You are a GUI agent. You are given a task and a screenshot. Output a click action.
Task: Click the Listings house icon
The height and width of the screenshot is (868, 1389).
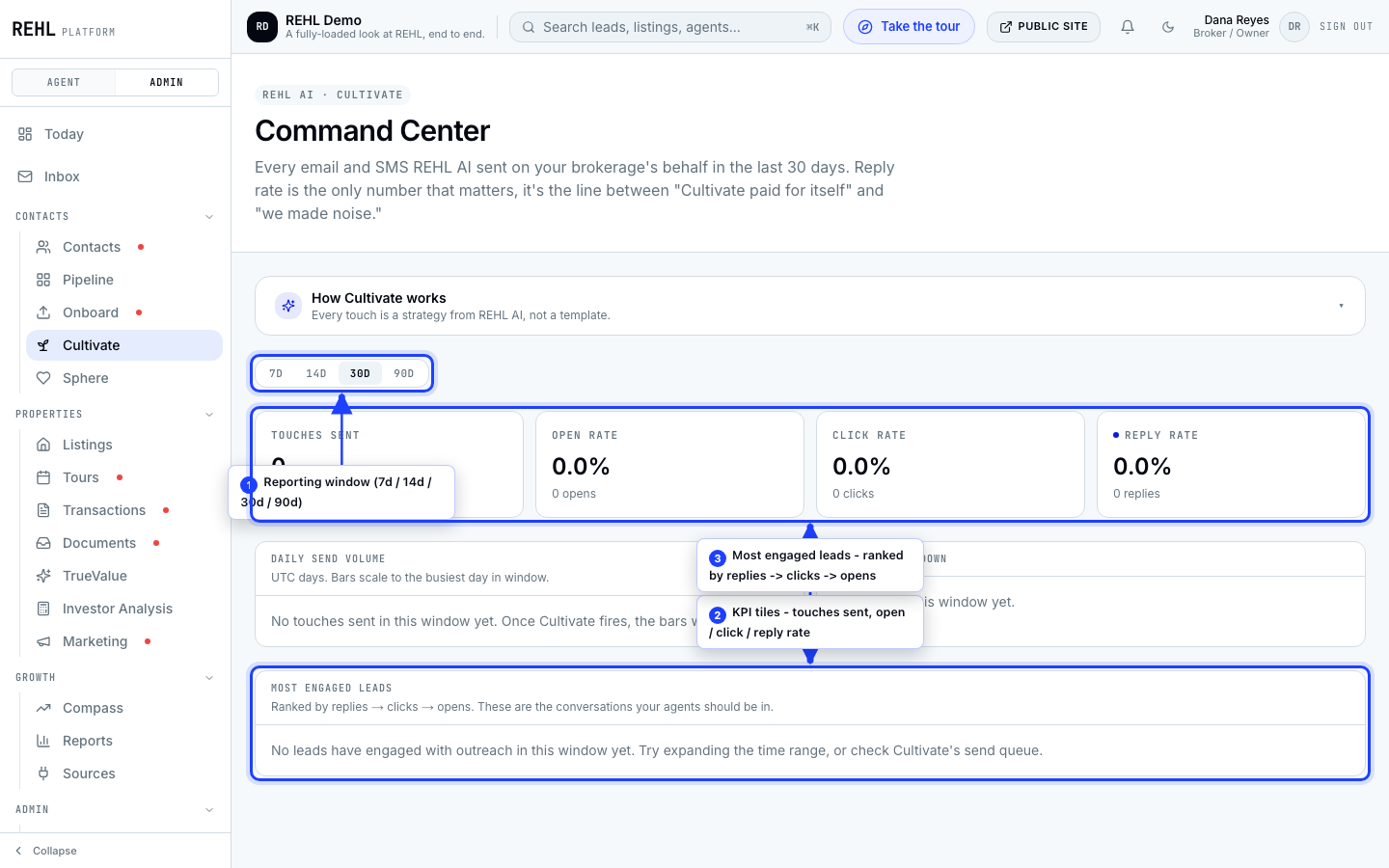tap(43, 445)
